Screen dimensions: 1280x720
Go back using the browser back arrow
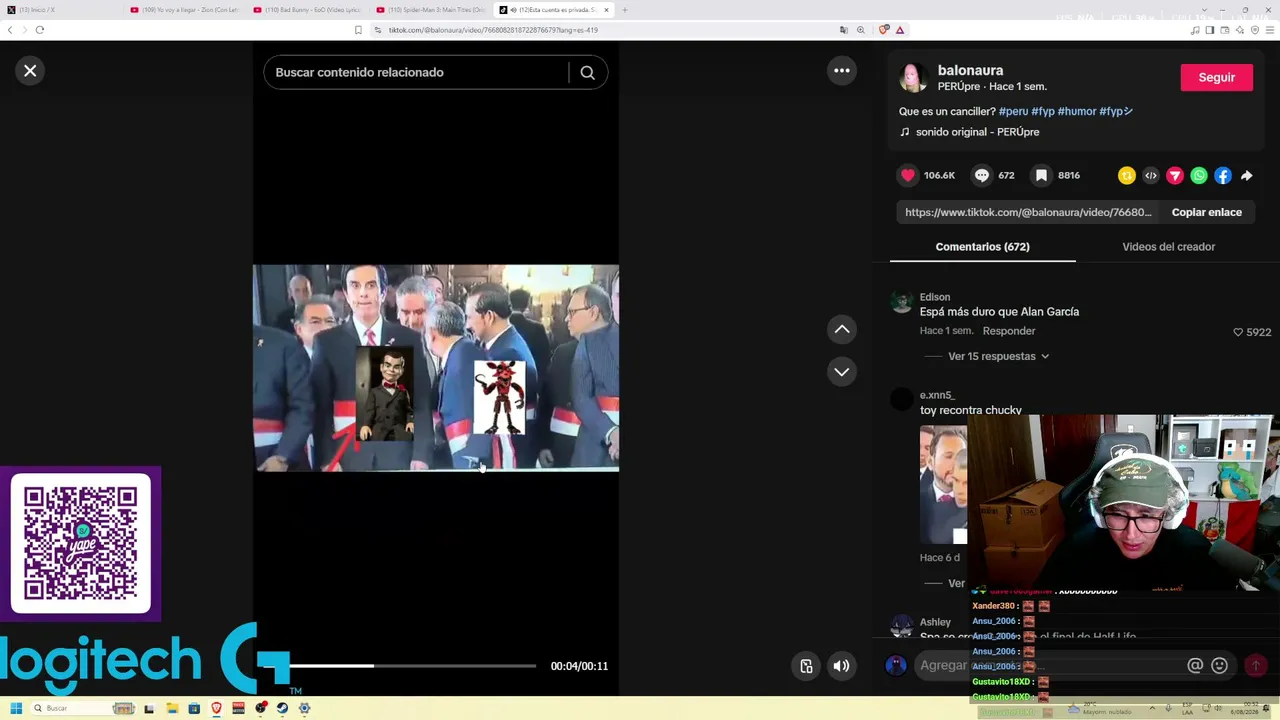[x=10, y=30]
